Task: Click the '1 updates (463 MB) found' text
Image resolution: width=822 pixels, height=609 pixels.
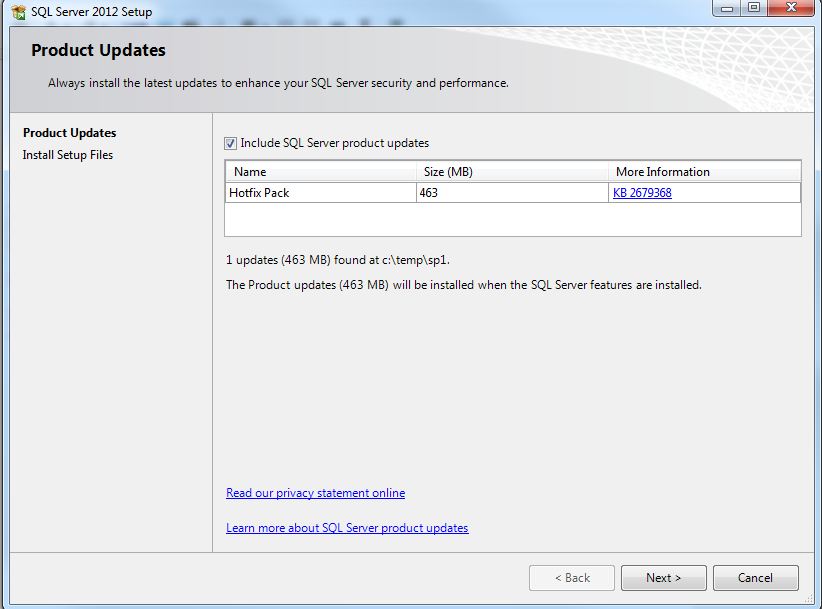Action: pyautogui.click(x=338, y=260)
